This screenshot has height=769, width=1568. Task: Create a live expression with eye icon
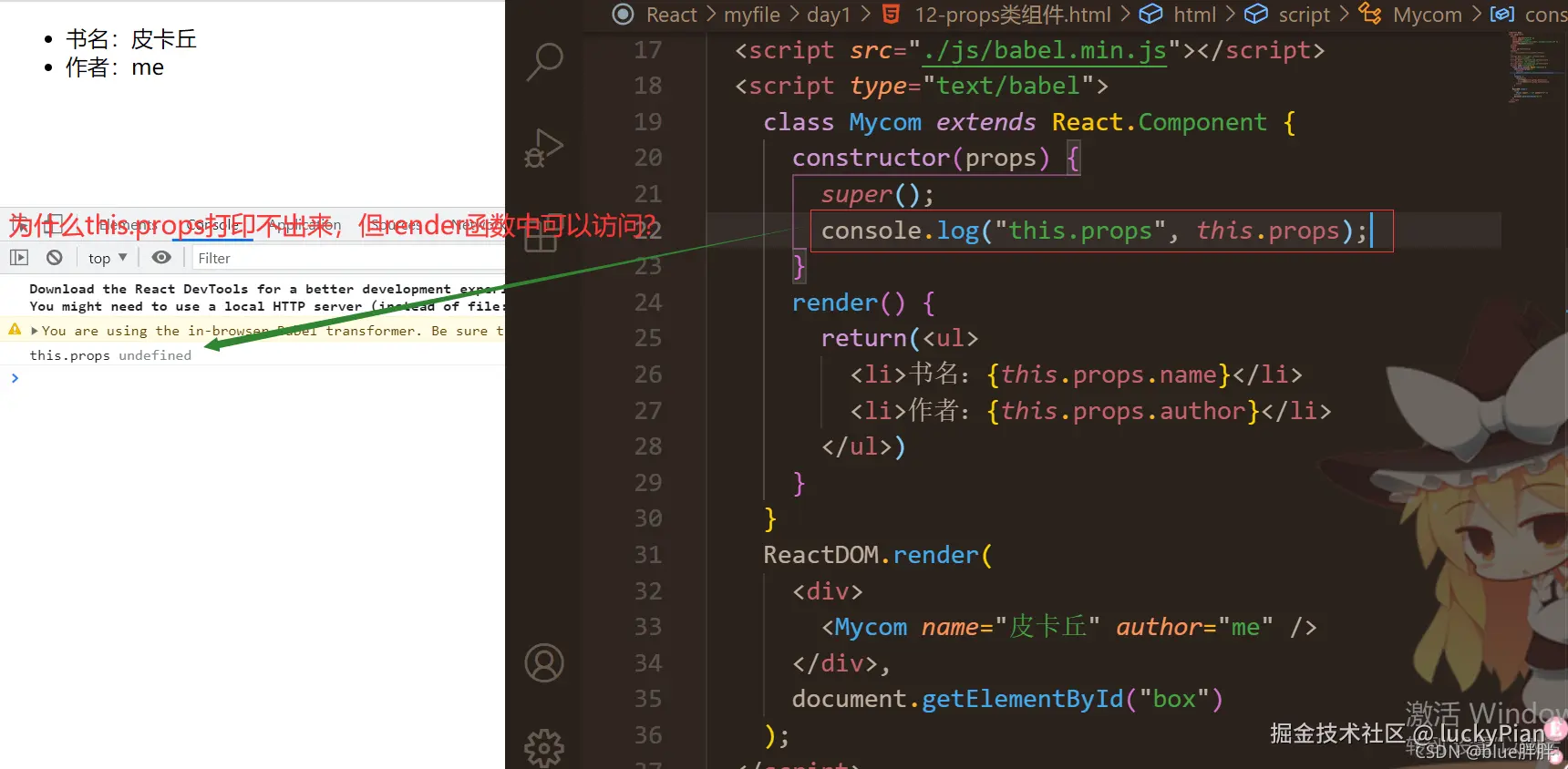161,258
